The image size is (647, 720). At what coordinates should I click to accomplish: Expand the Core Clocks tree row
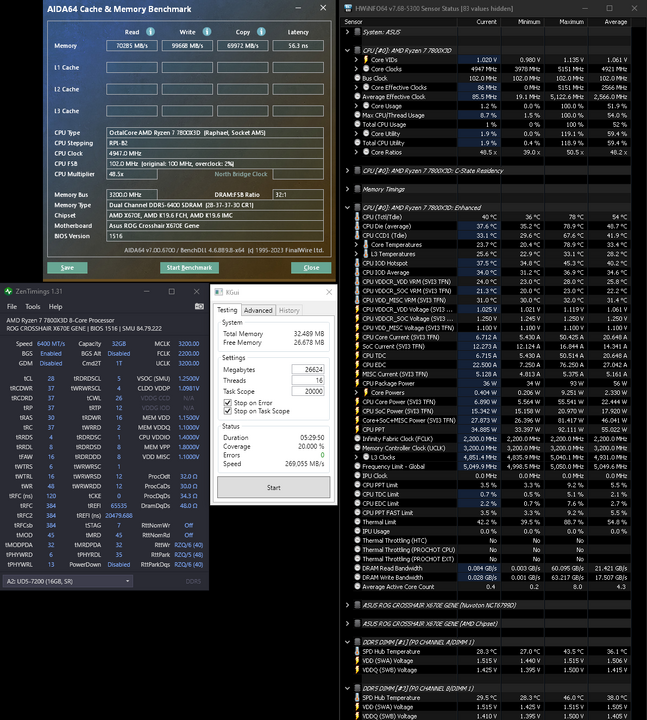(357, 69)
